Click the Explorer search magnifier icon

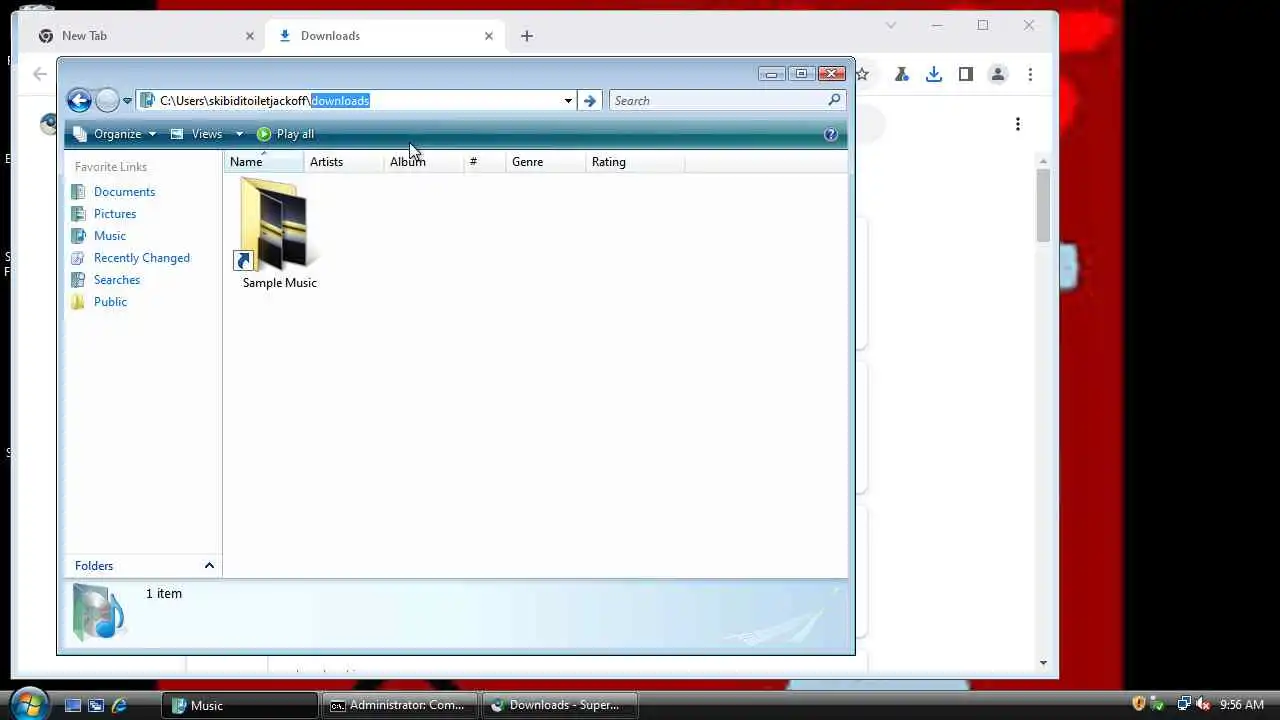click(834, 100)
